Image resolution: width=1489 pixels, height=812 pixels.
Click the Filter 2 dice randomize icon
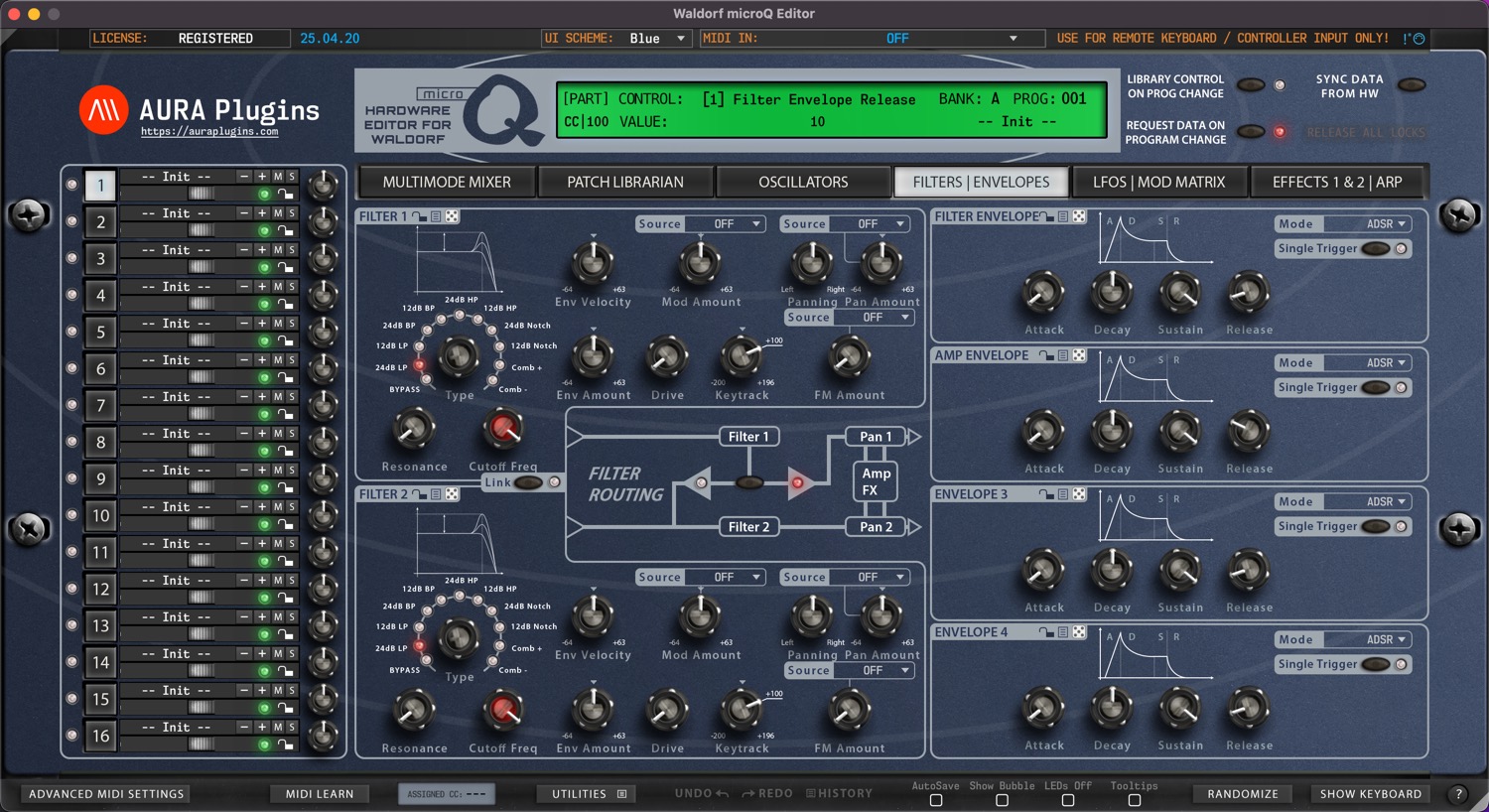[x=452, y=494]
